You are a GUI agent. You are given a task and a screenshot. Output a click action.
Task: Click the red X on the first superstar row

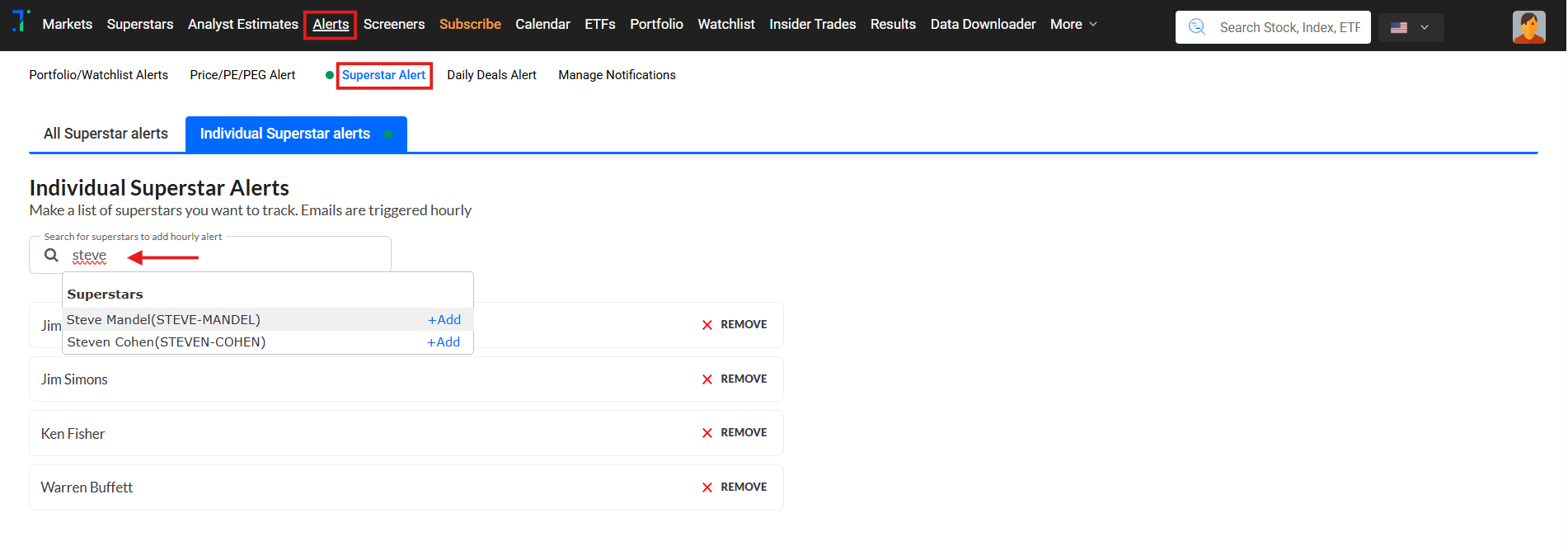[x=707, y=325]
